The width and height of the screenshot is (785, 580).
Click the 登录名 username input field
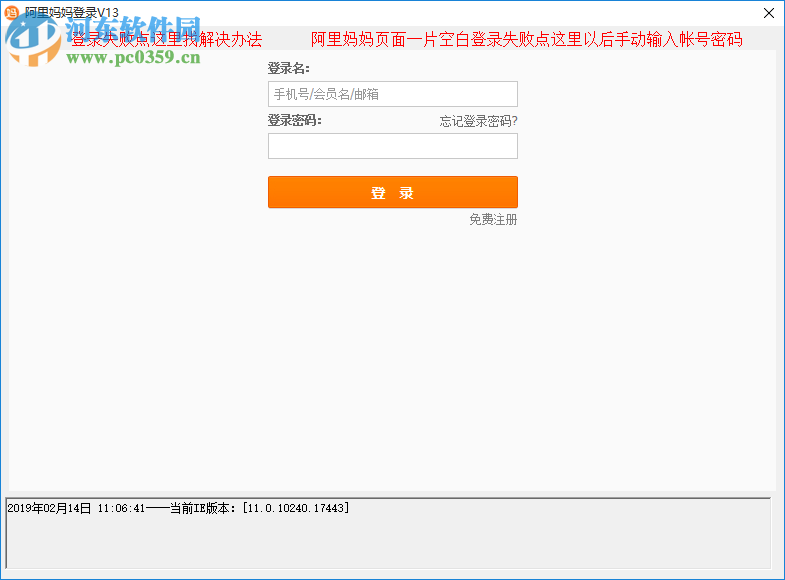[392, 94]
